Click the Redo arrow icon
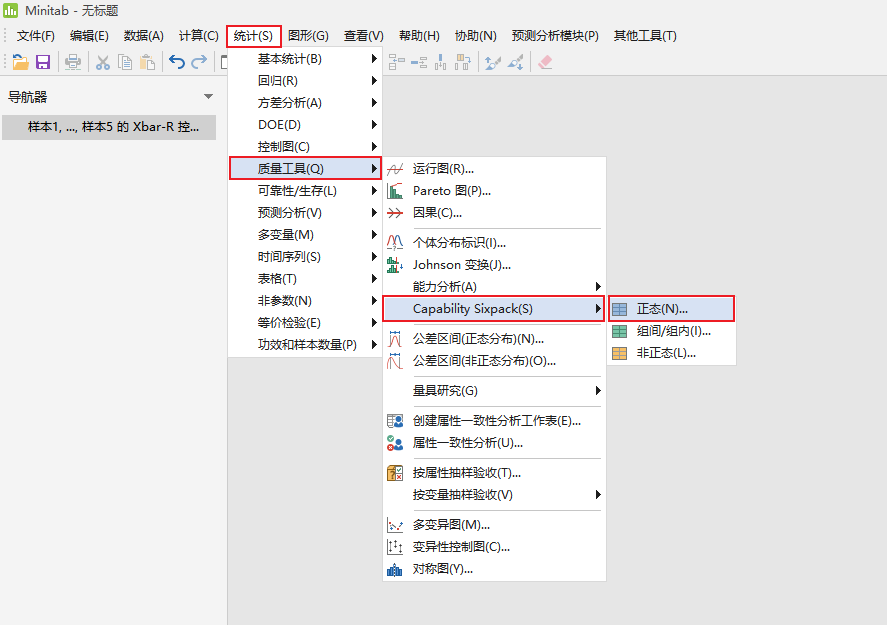This screenshot has width=887, height=625. tap(199, 62)
